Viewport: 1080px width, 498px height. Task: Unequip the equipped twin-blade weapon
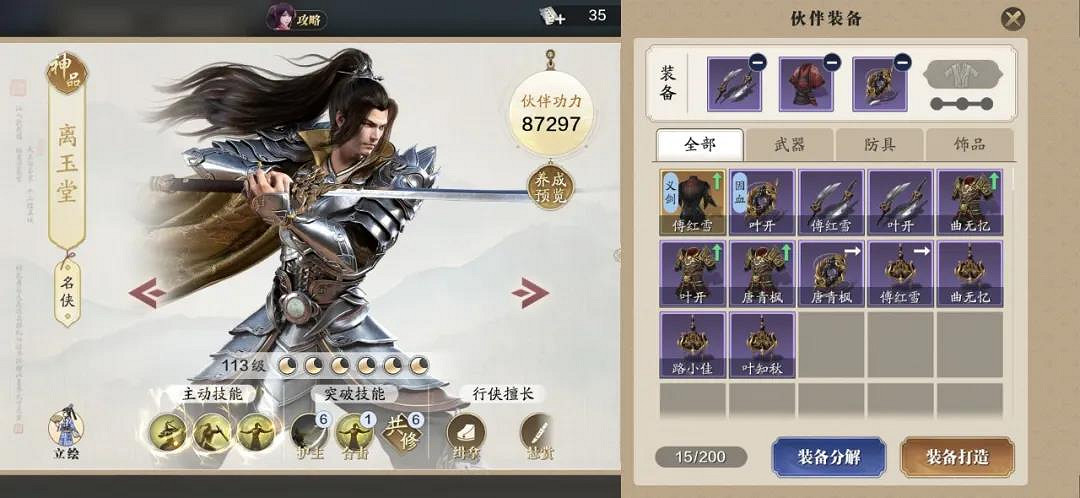tap(758, 62)
